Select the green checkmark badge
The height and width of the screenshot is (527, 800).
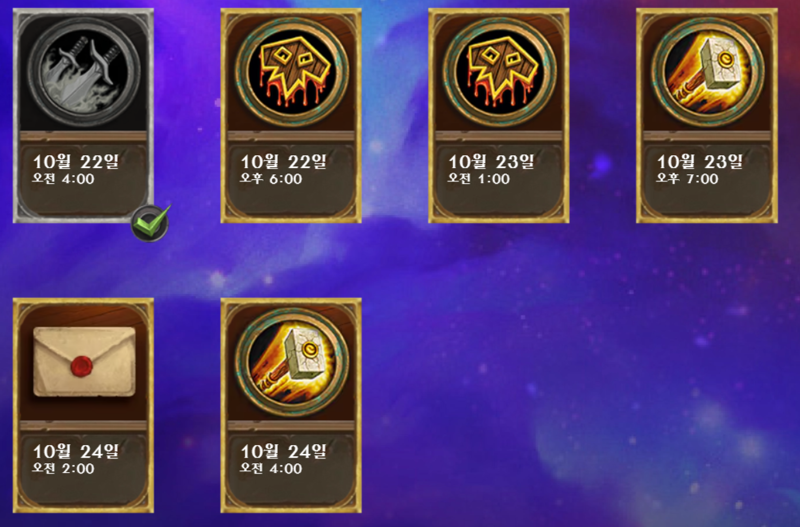(151, 223)
